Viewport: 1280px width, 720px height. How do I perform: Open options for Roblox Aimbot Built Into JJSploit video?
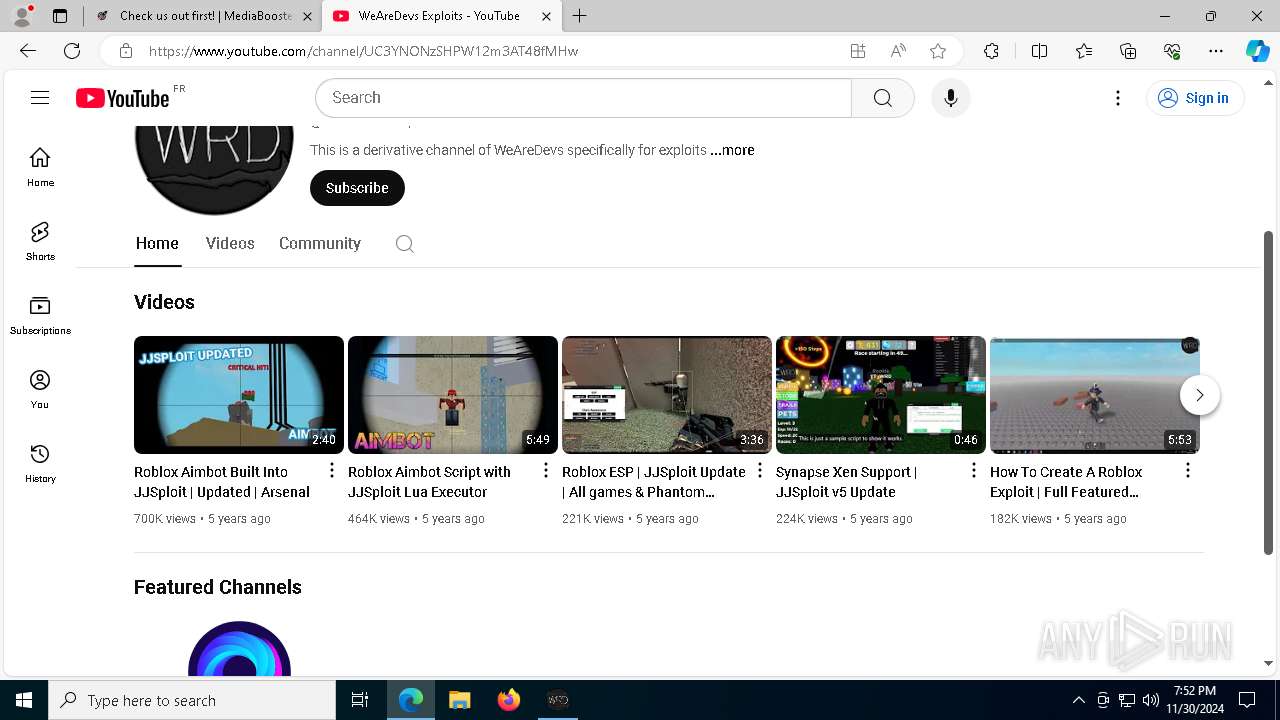332,470
